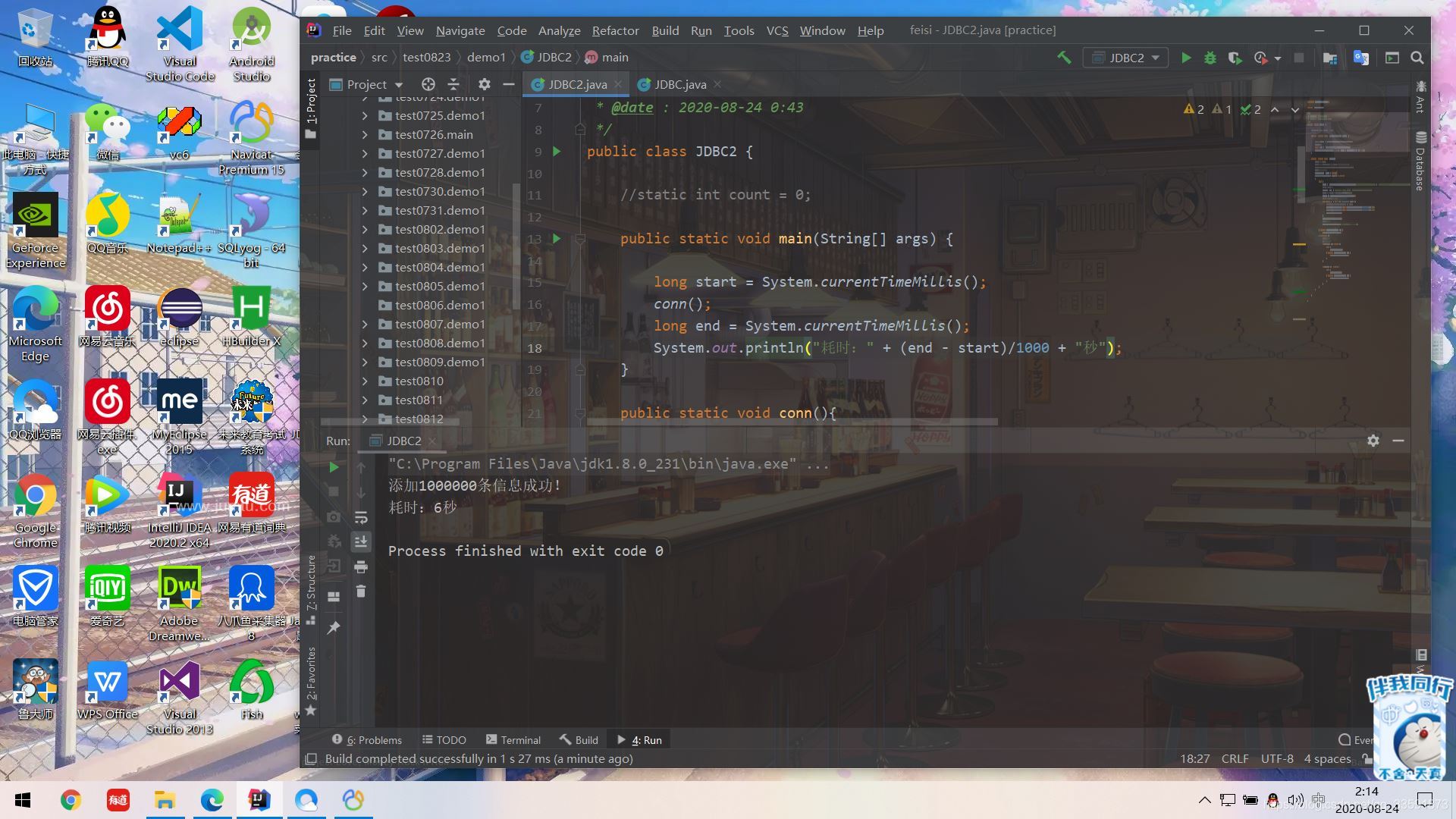
Task: Run with Coverage using the shield icon
Action: [x=1235, y=58]
